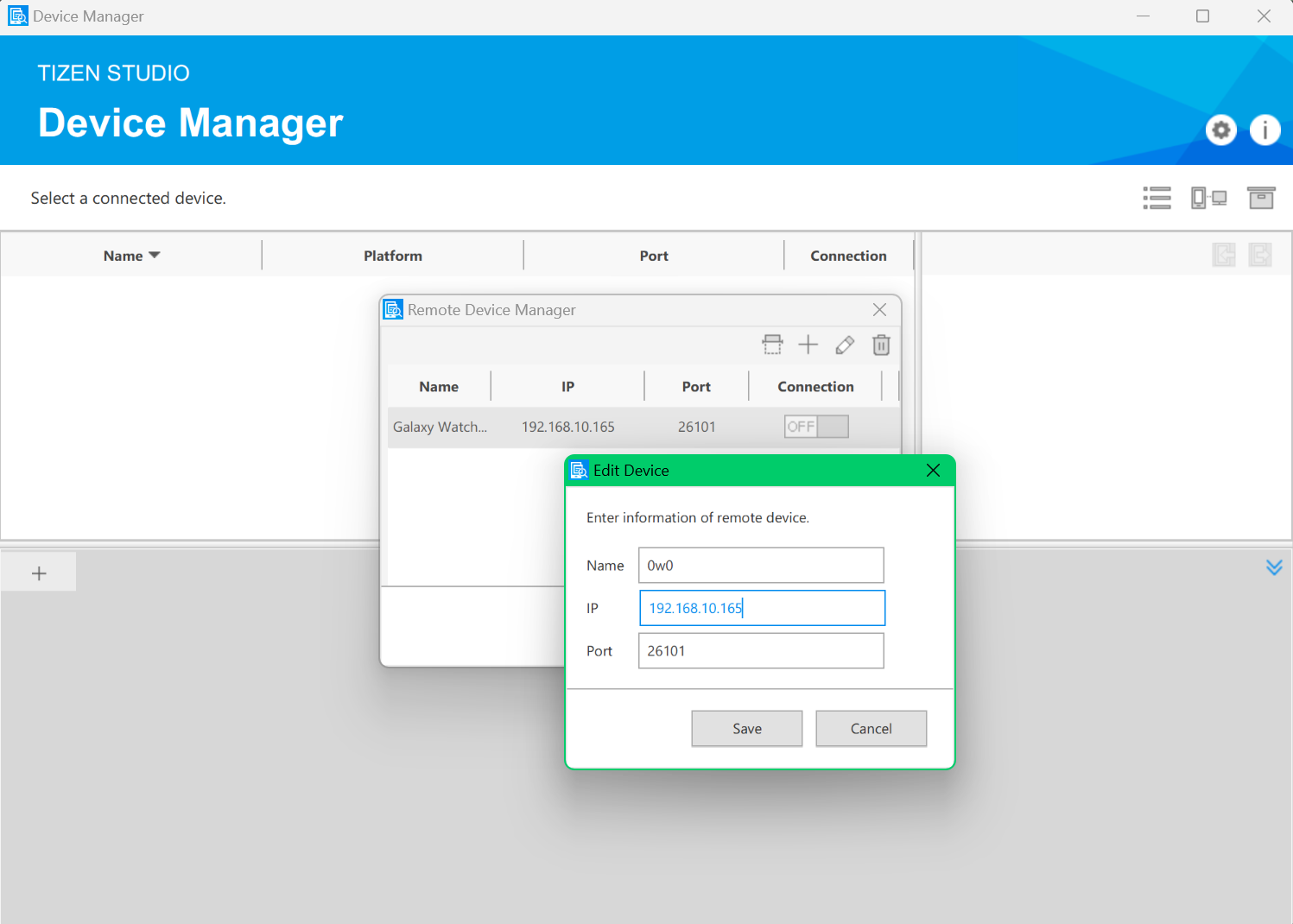Sort by Name column dropdown arrow
1293x924 pixels.
coord(155,256)
